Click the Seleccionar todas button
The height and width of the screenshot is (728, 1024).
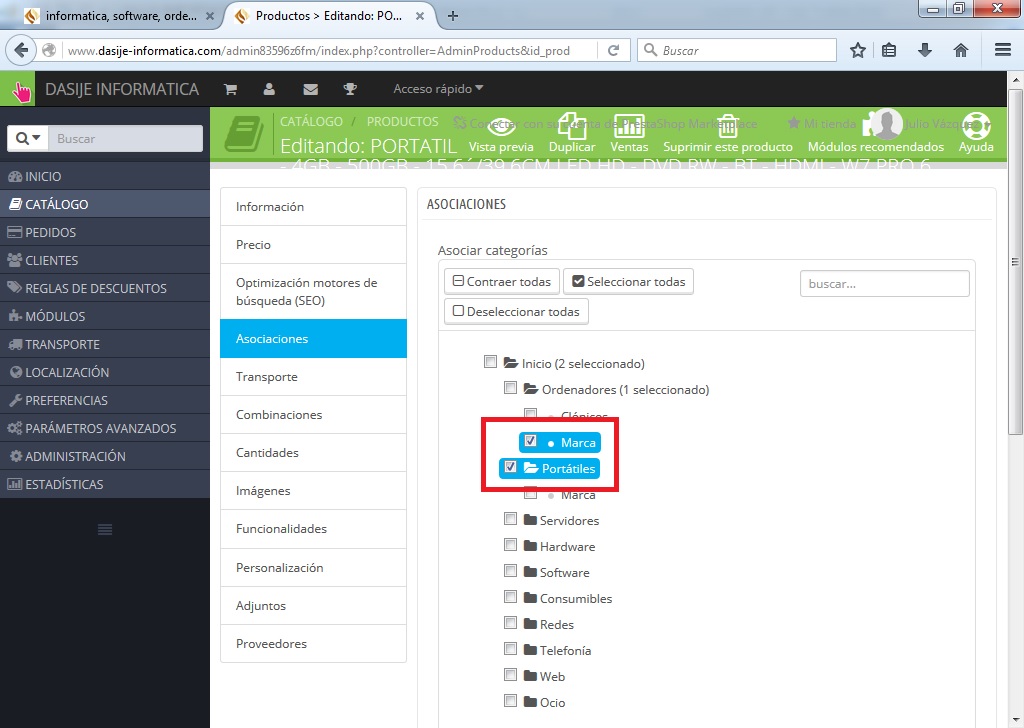(x=628, y=281)
